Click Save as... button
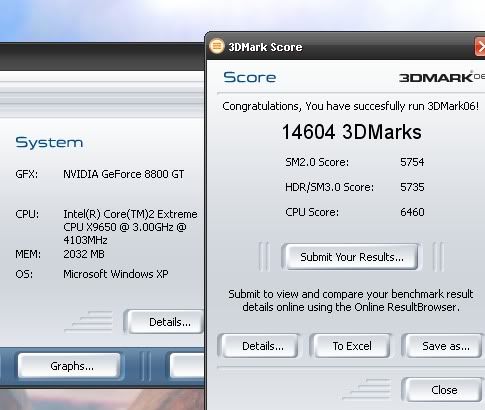 pos(445,346)
